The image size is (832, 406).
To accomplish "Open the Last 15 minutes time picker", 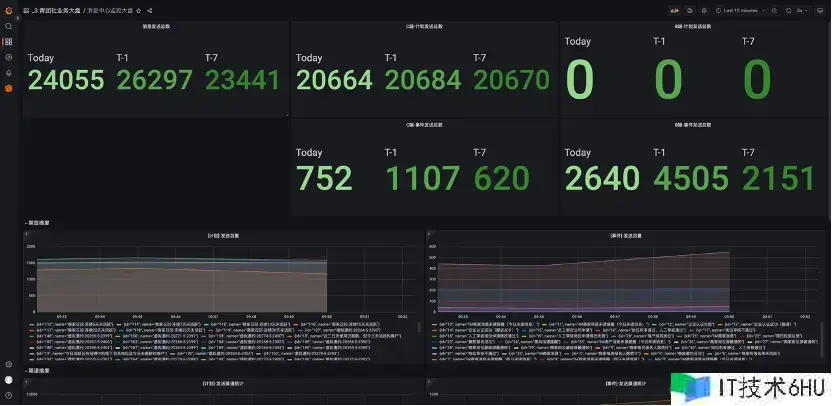I will pyautogui.click(x=741, y=10).
